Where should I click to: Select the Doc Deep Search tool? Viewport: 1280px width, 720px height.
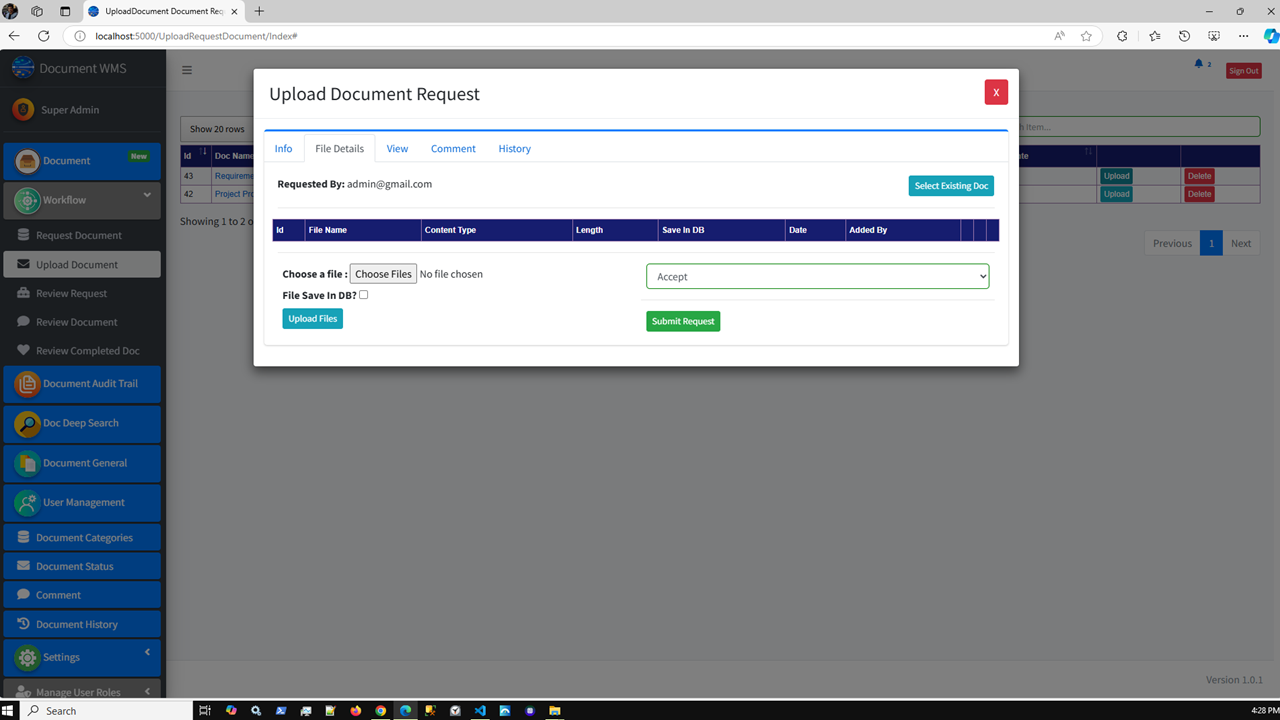pos(81,423)
